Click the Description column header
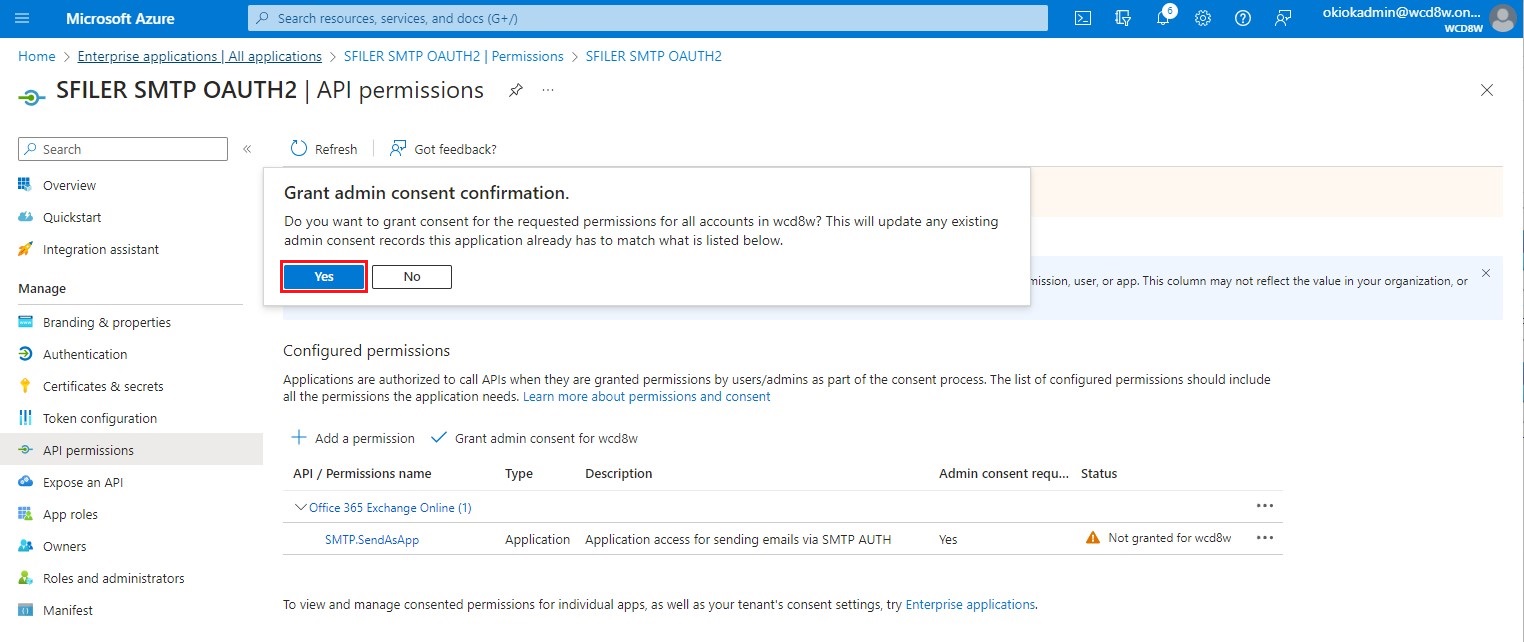 point(619,473)
